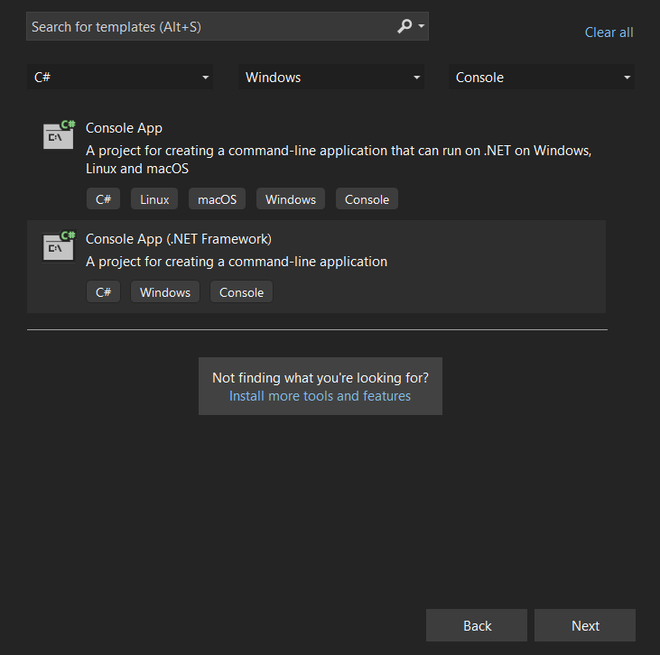
Task: Click the C# tag under Console App
Action: pos(103,200)
